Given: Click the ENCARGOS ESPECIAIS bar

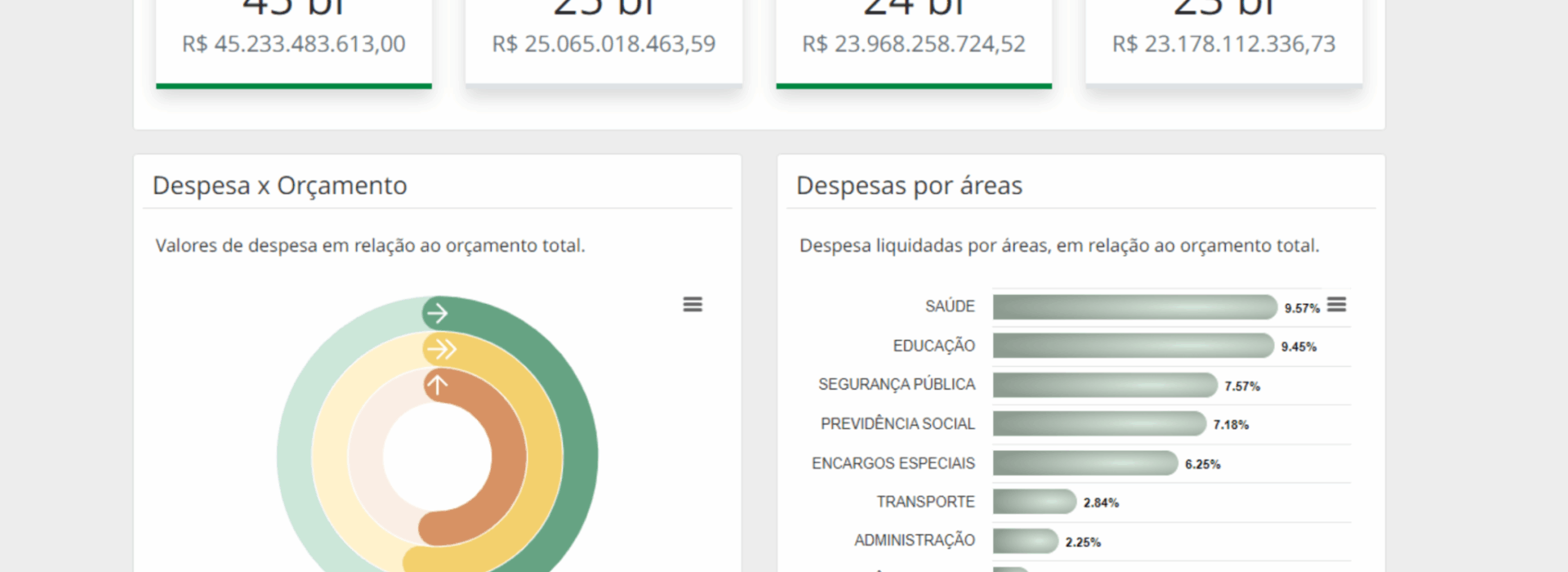Looking at the screenshot, I should click(1085, 463).
